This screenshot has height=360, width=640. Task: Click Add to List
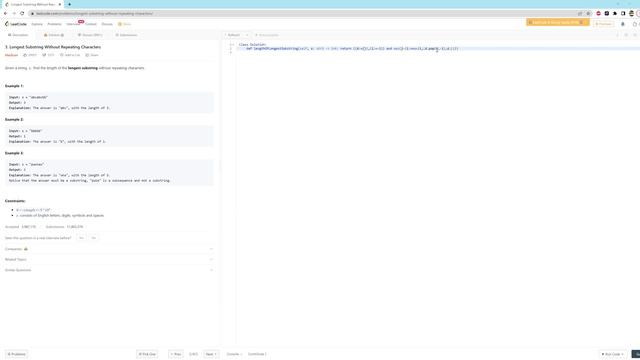click(70, 55)
